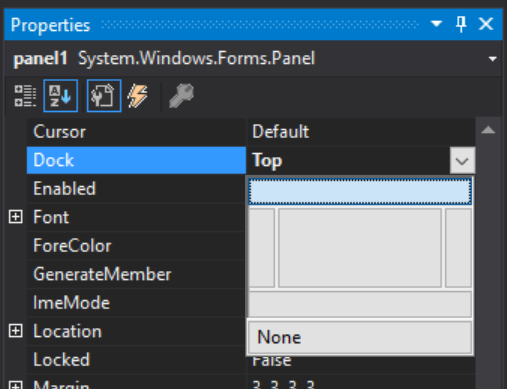Image resolution: width=507 pixels, height=389 pixels.
Task: Click the scrollbar up arrow
Action: click(x=488, y=130)
